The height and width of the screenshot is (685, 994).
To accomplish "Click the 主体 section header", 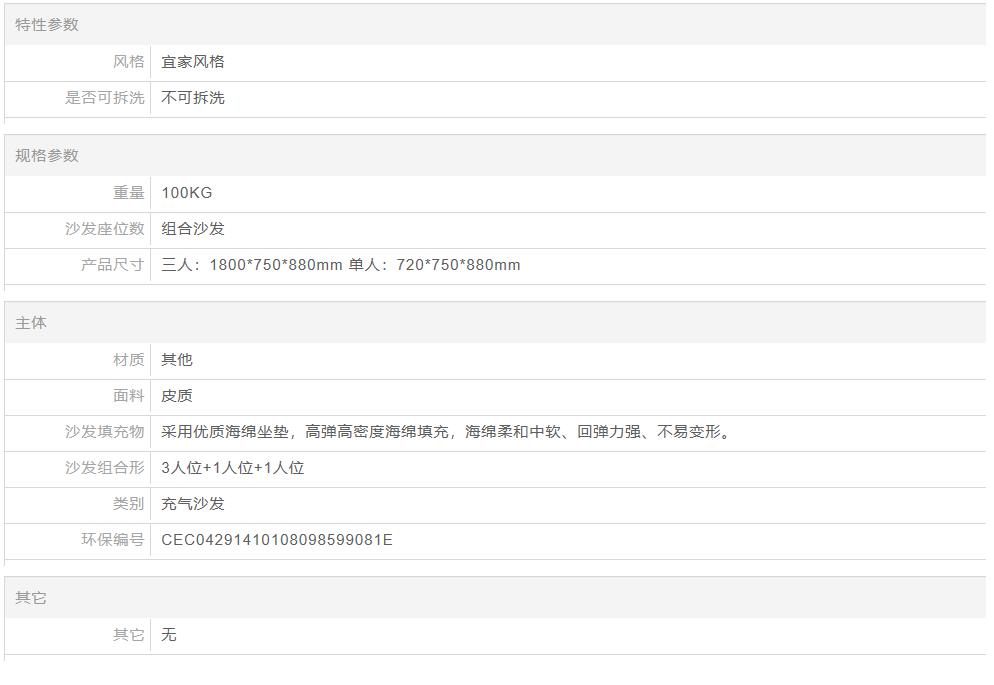I will [31, 323].
